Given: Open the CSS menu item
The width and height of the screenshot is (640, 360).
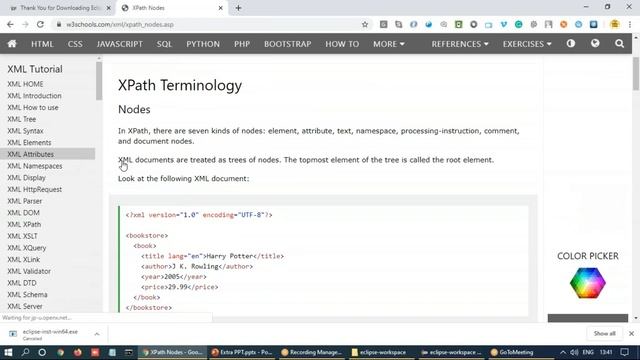Looking at the screenshot, I should [x=75, y=44].
